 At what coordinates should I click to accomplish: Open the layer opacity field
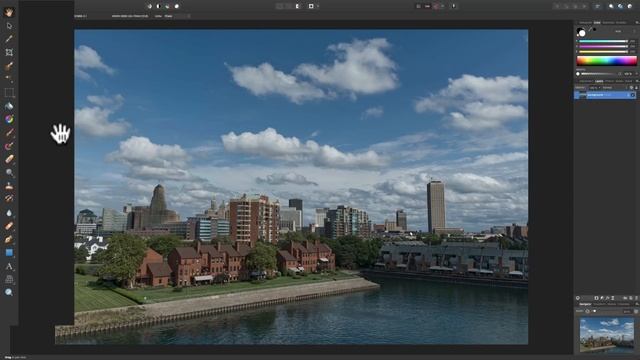click(x=594, y=88)
